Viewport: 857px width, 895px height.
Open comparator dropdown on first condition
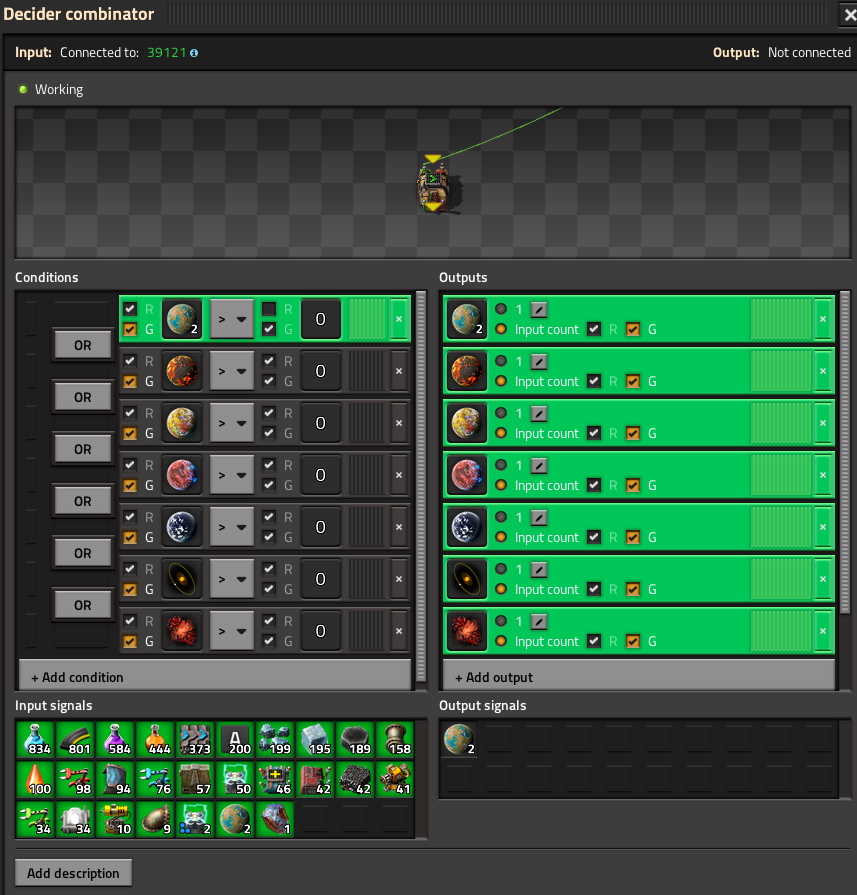[x=232, y=319]
